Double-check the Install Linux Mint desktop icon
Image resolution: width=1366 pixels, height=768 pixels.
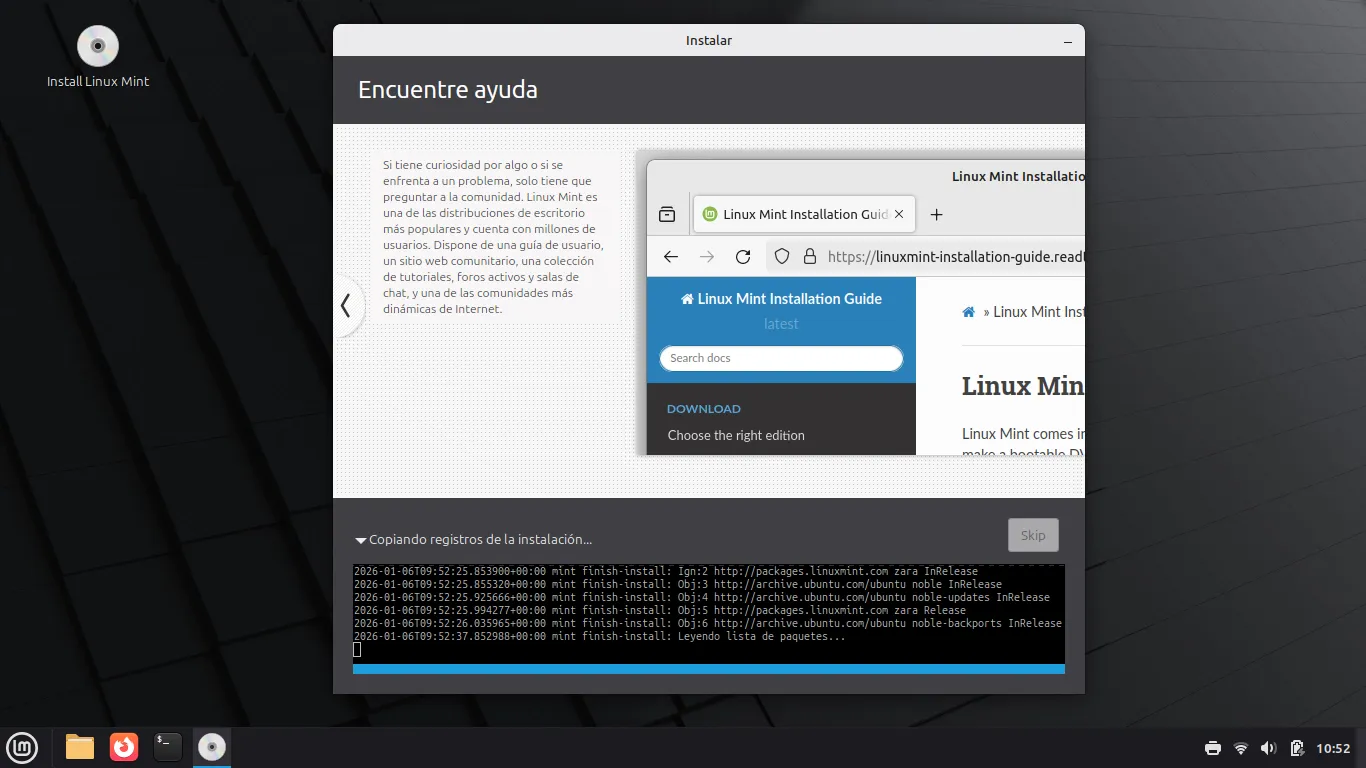tap(98, 47)
